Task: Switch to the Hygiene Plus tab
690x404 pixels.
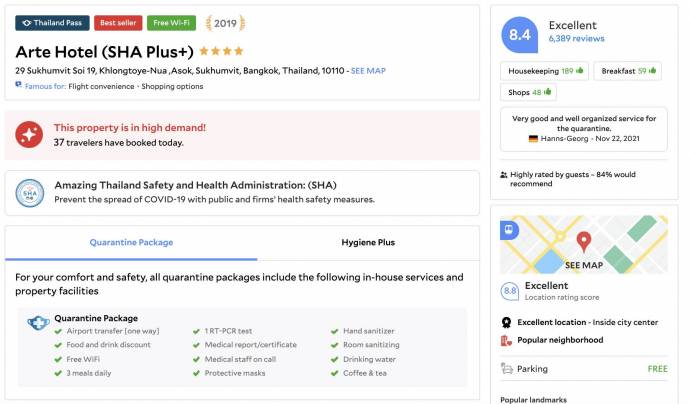Action: (x=368, y=242)
